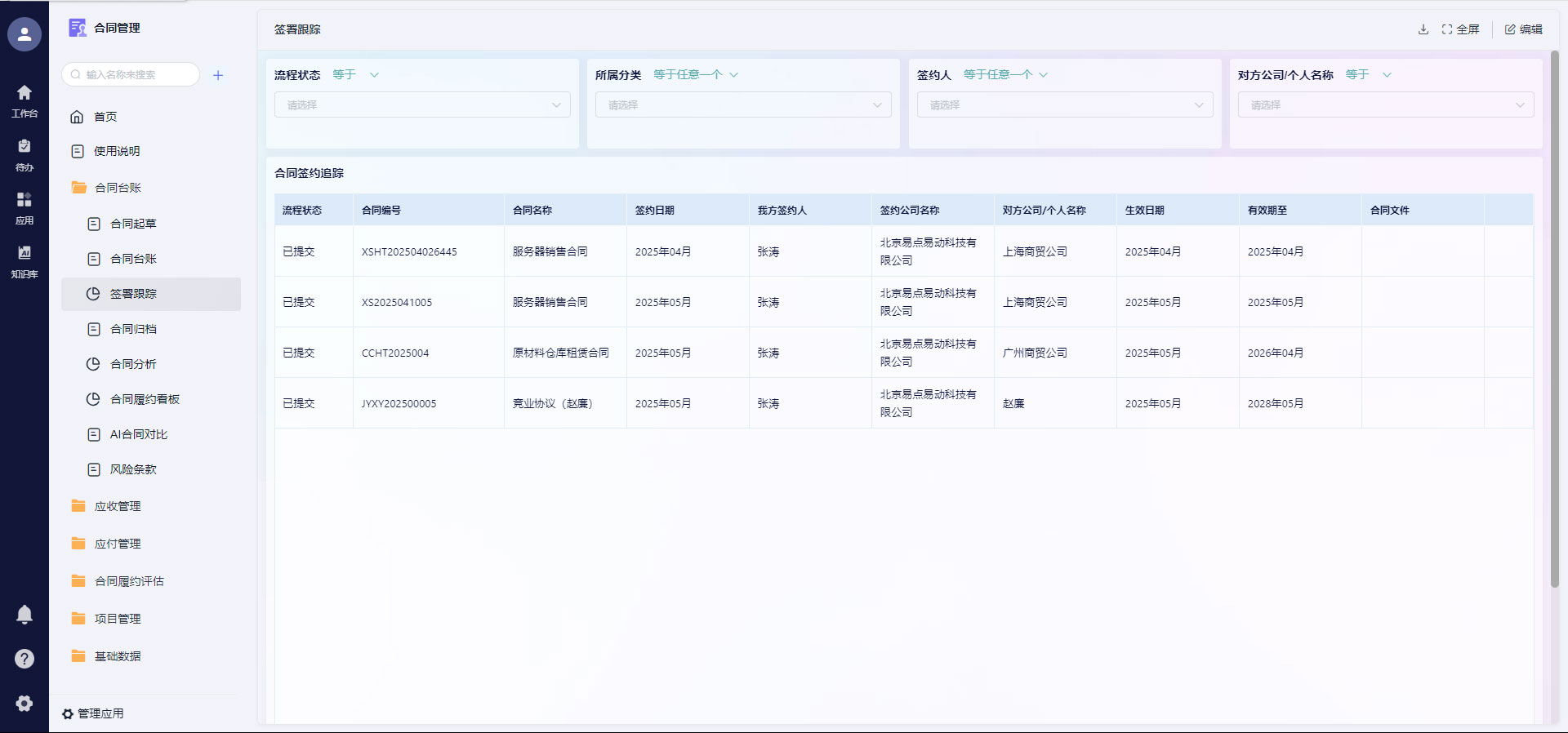This screenshot has height=733, width=1568.
Task: Expand the 所属分类 请选择 dropdown
Action: click(x=742, y=104)
